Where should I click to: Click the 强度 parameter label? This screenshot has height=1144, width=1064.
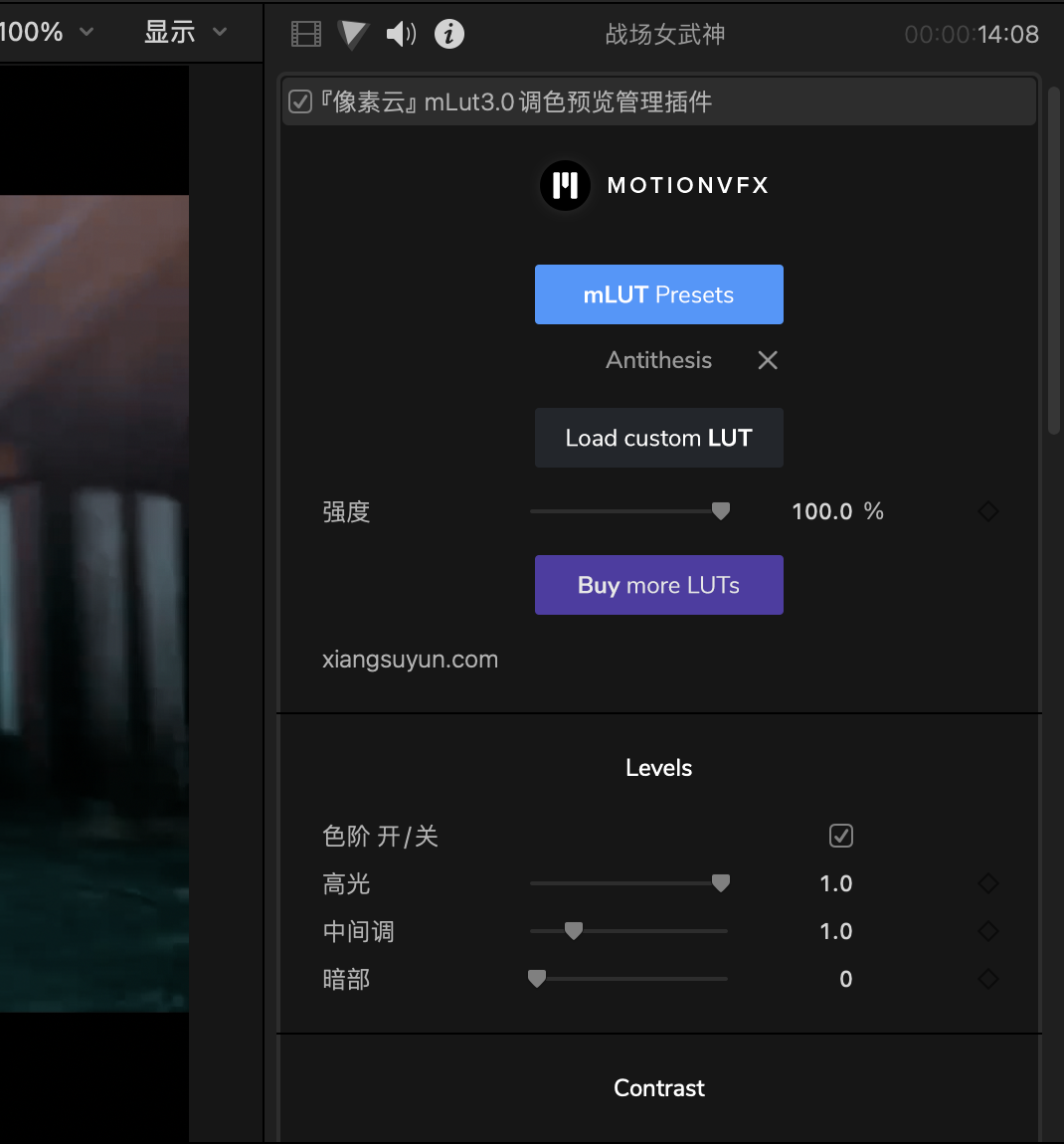click(x=346, y=511)
